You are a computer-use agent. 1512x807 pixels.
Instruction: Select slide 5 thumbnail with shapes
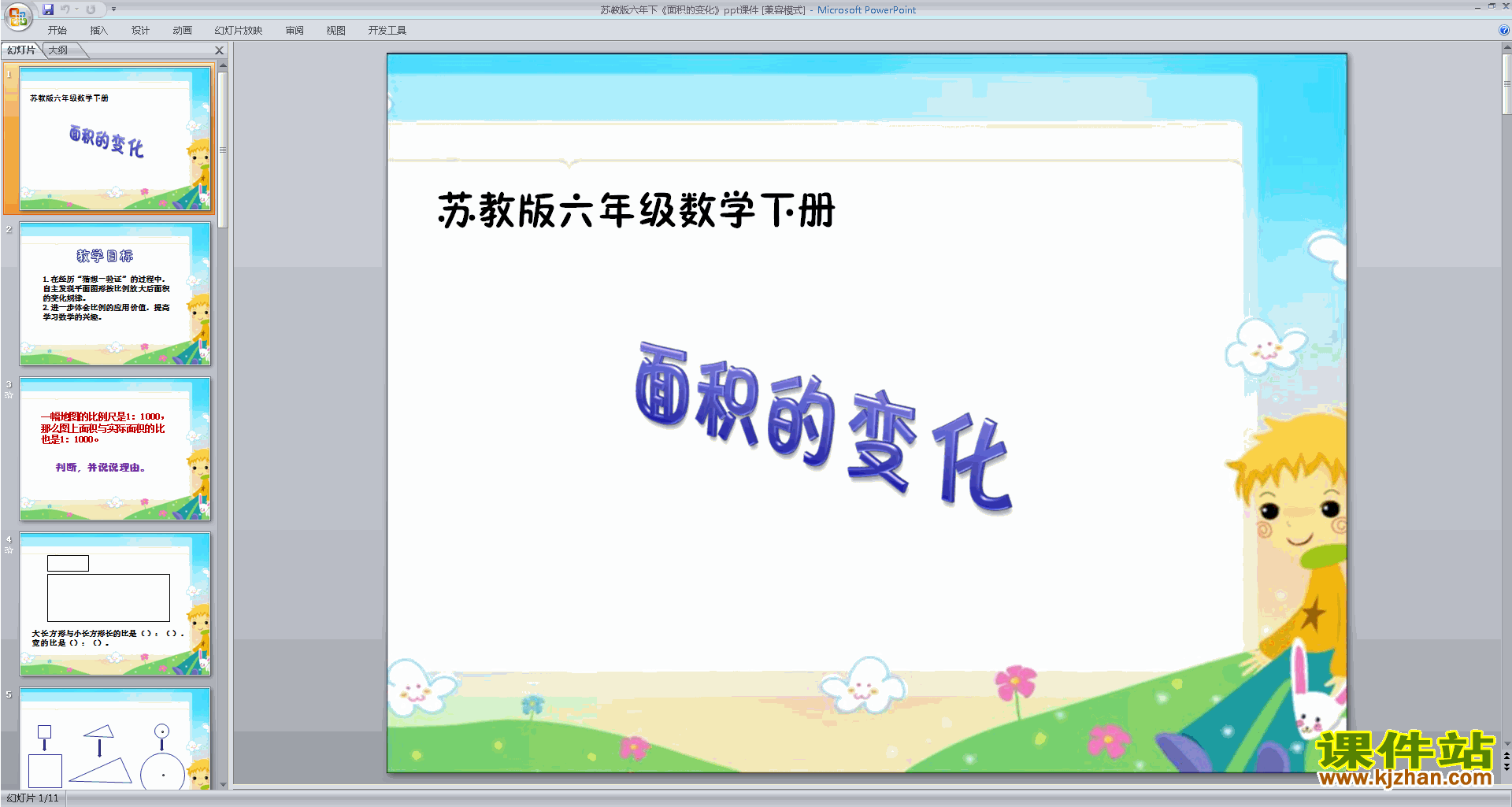click(115, 739)
